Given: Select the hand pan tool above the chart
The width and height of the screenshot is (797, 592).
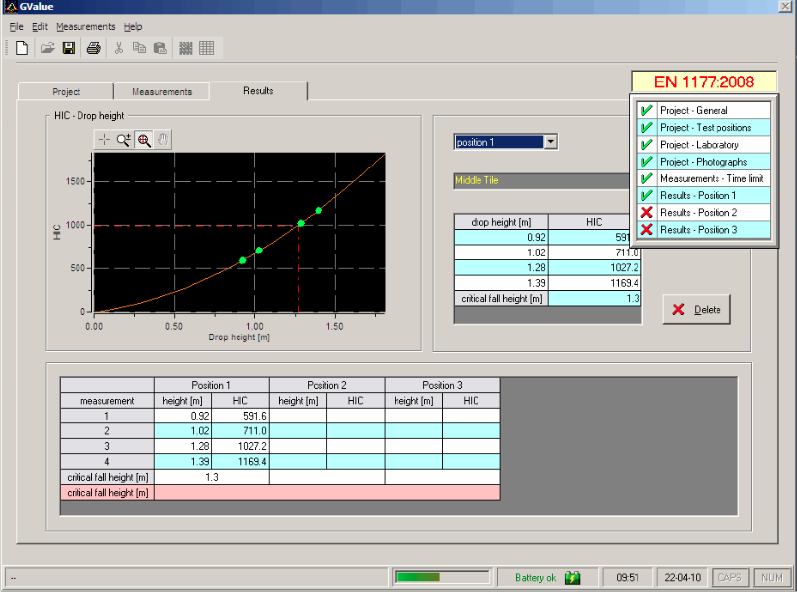Looking at the screenshot, I should pyautogui.click(x=164, y=140).
